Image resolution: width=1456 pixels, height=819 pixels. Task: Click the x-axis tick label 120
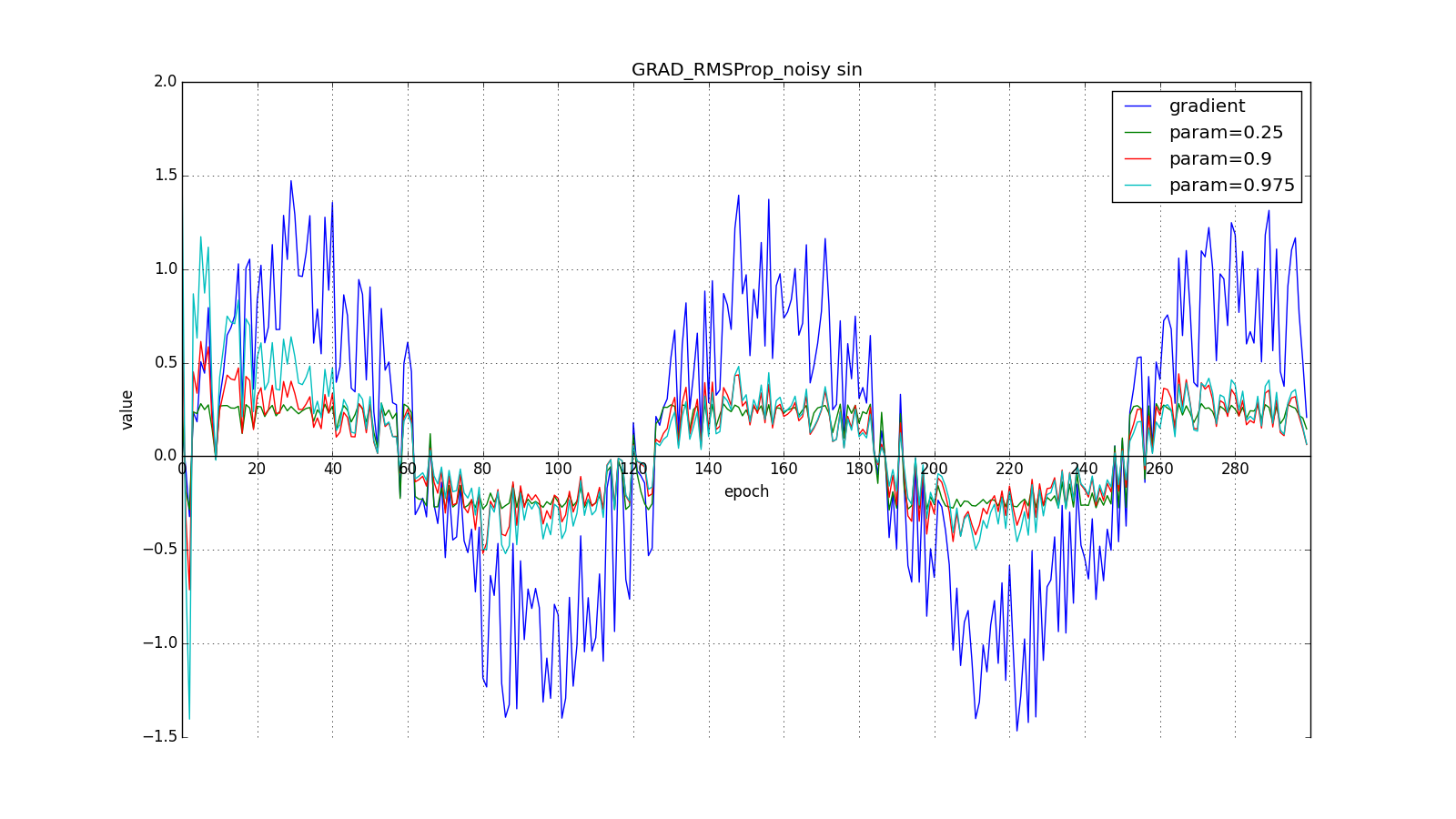[633, 470]
